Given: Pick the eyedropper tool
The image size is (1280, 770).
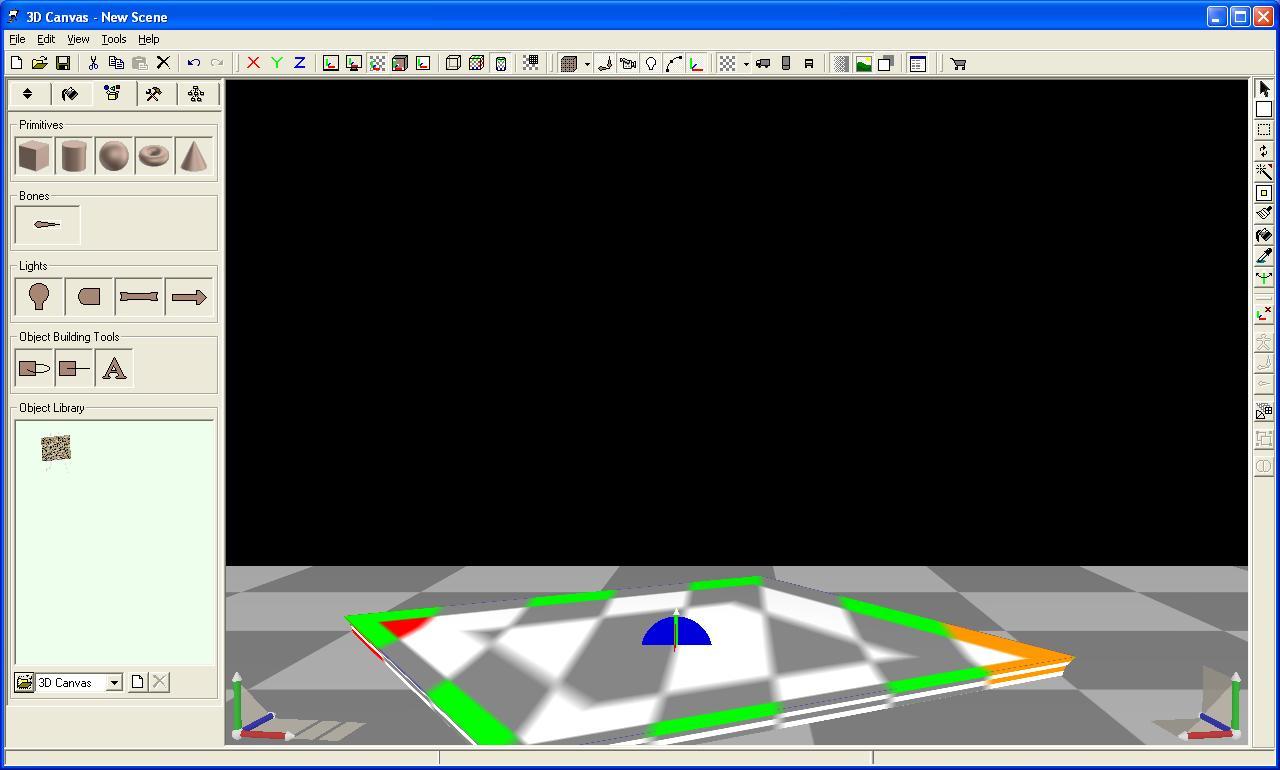Looking at the screenshot, I should click(x=1264, y=256).
